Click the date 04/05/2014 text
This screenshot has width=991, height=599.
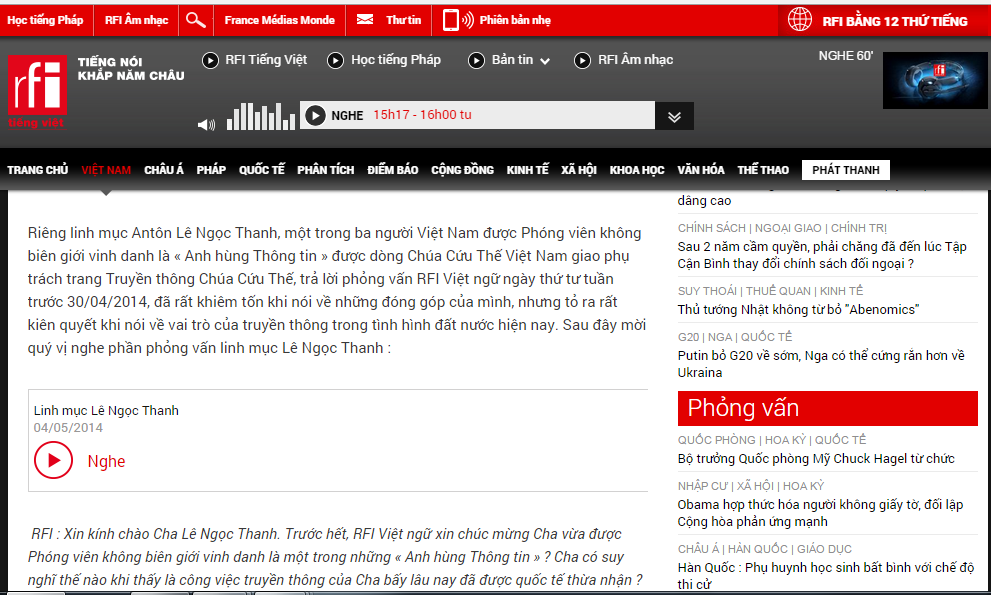(x=68, y=428)
